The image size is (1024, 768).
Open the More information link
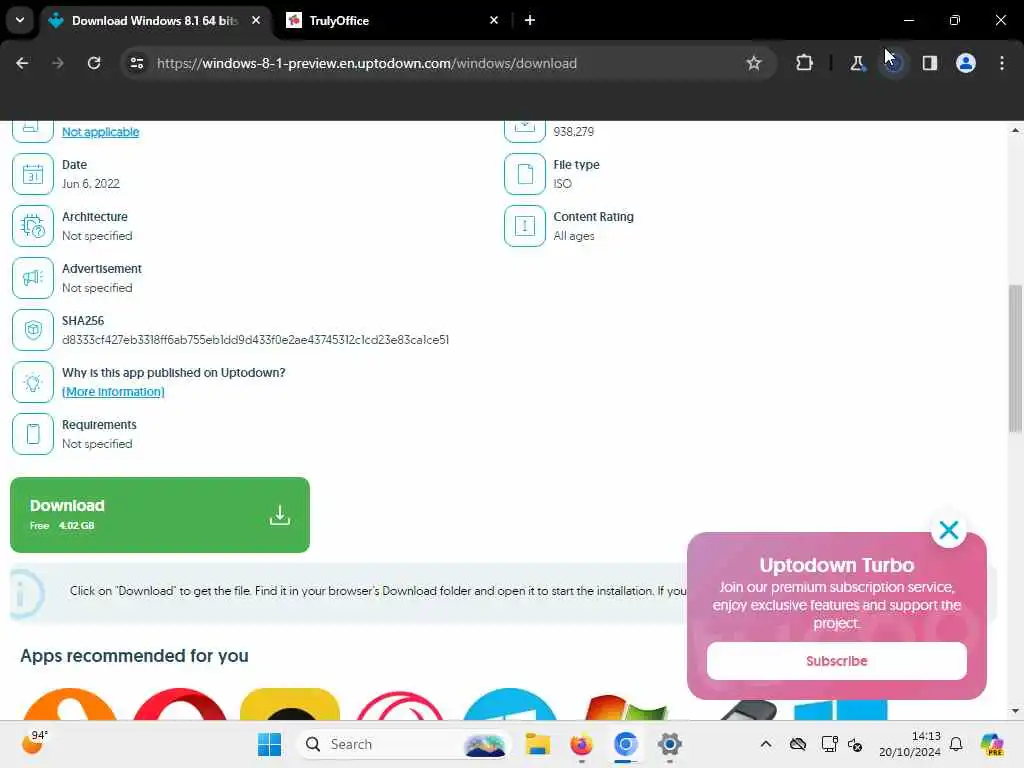click(113, 392)
